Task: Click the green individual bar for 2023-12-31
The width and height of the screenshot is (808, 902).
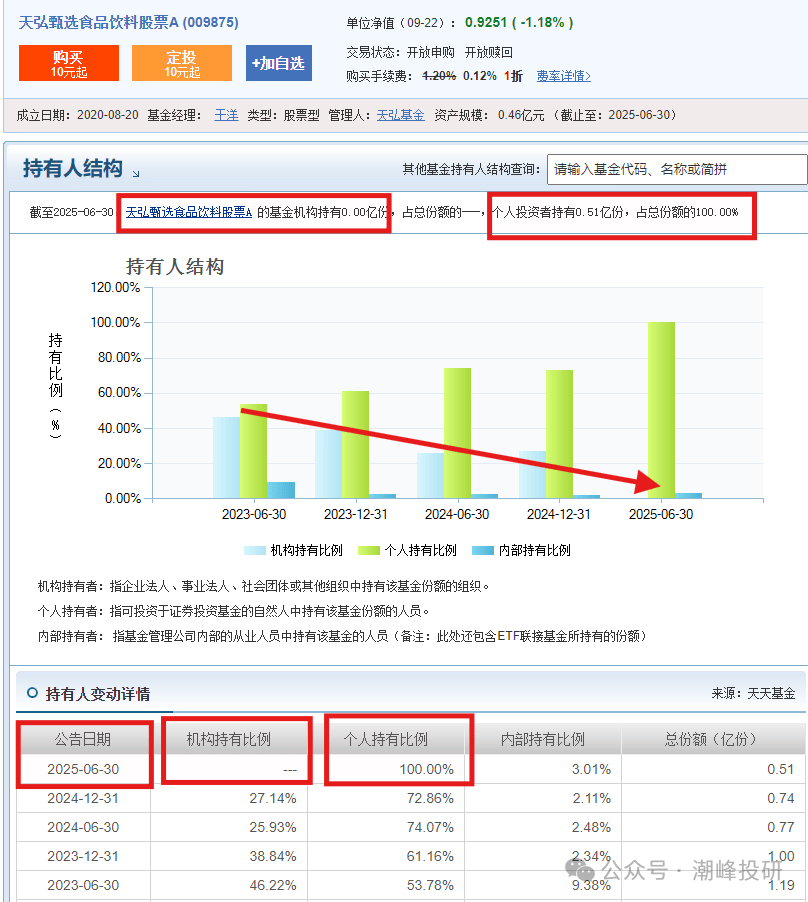Action: click(x=355, y=445)
